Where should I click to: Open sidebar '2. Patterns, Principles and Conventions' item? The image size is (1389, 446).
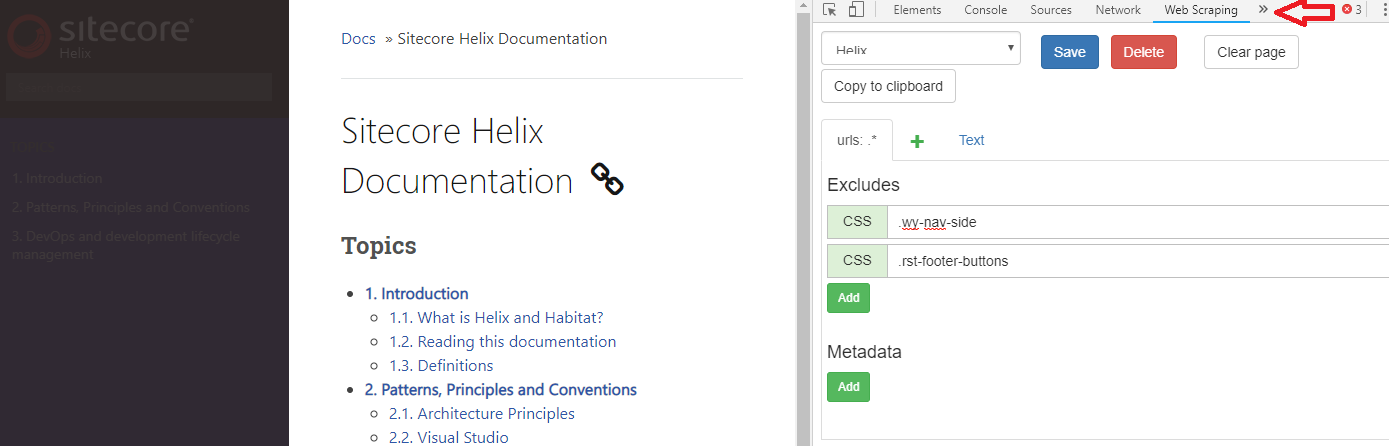pos(131,208)
